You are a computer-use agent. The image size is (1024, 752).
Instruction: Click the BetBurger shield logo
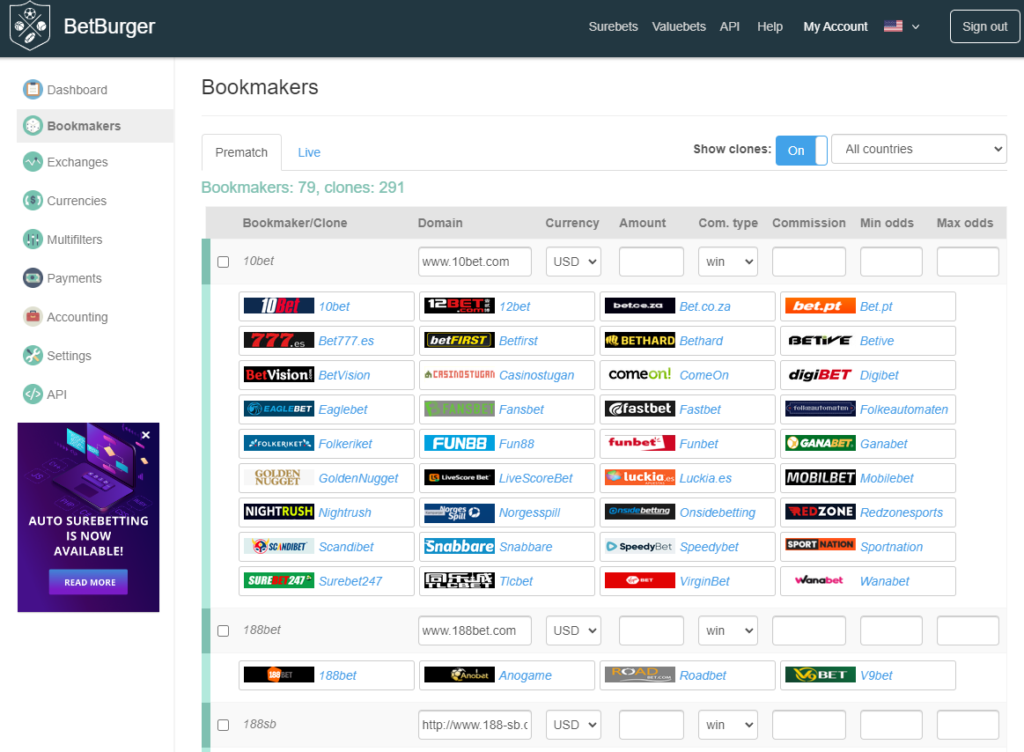tap(29, 26)
